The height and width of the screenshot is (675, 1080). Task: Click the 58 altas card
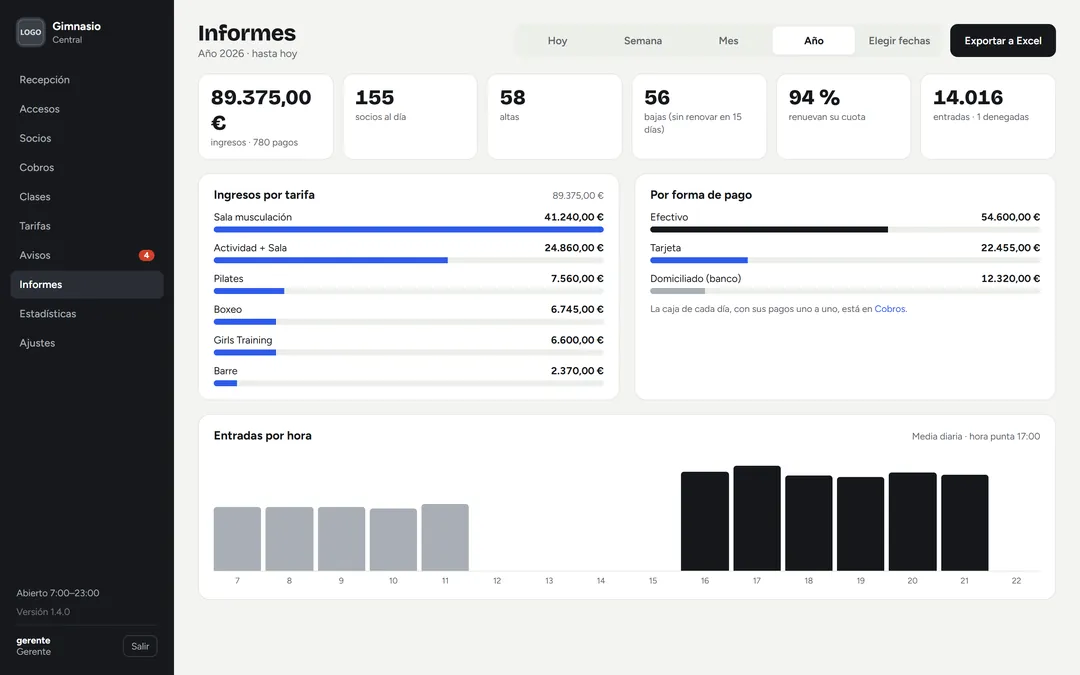pyautogui.click(x=554, y=116)
